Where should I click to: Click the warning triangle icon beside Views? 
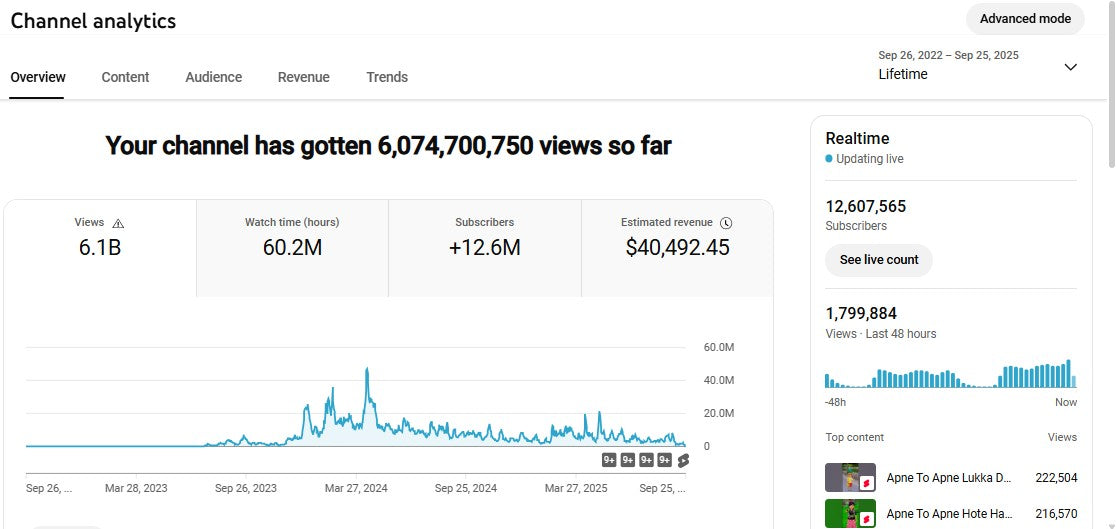[118, 223]
